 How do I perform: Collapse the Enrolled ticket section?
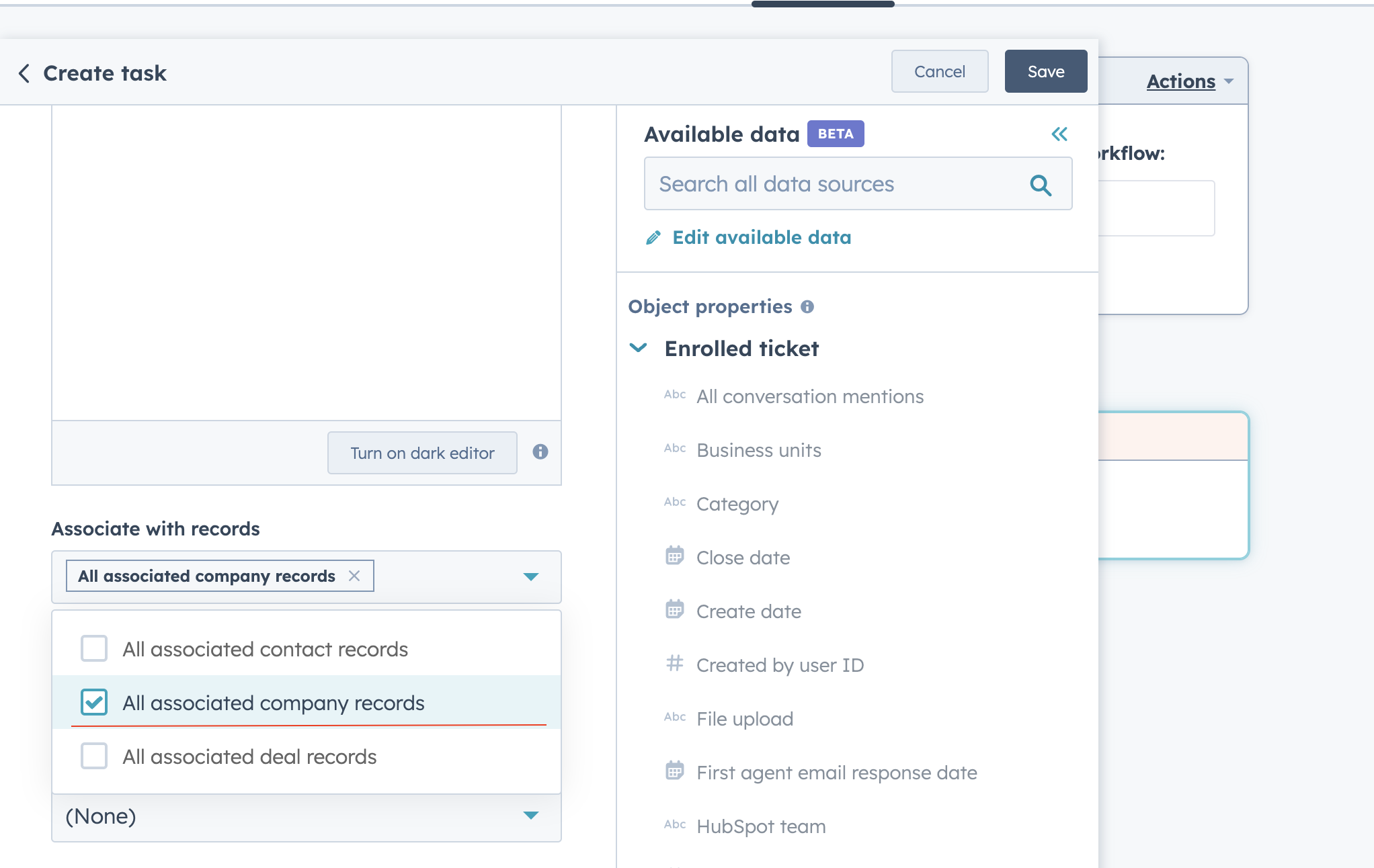tap(637, 348)
